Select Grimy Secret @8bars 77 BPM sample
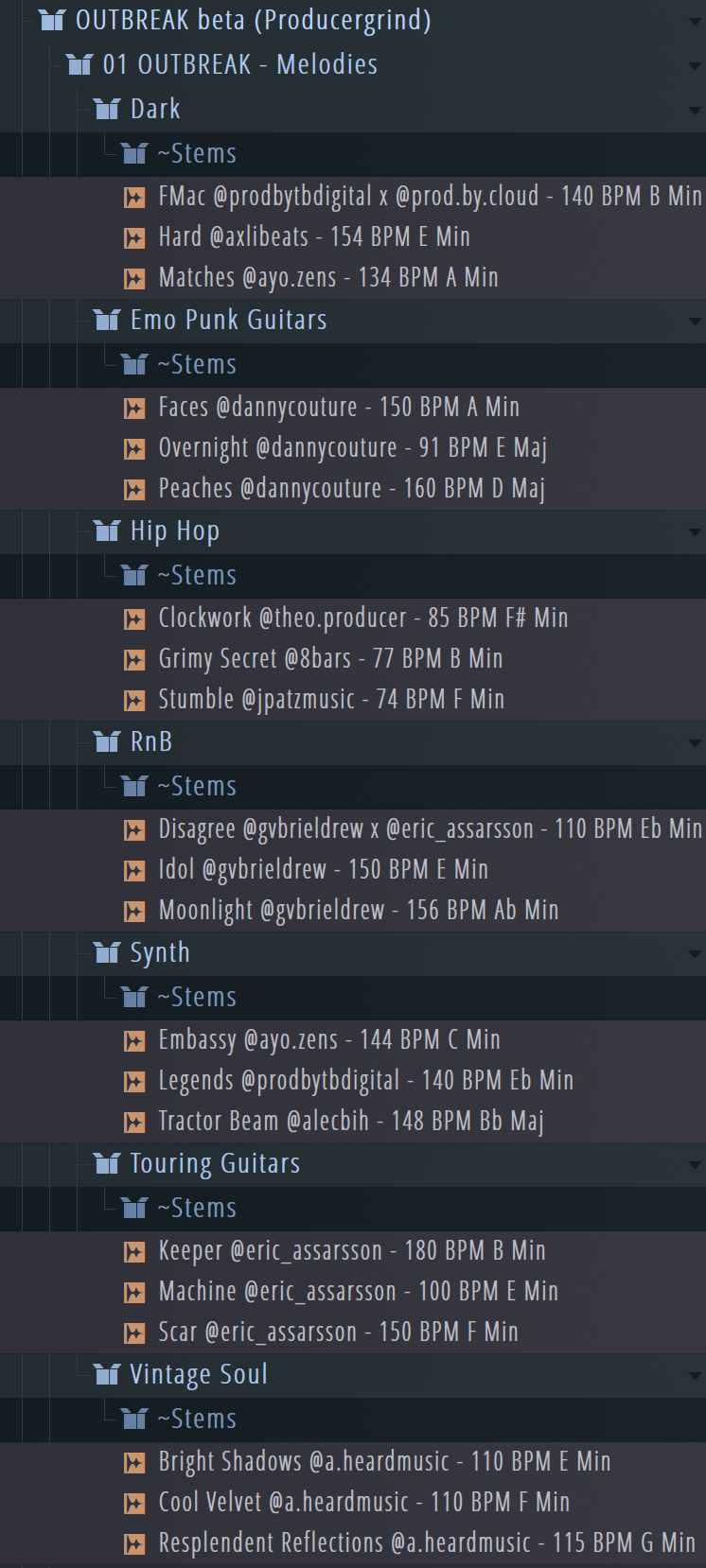706x1568 pixels. tap(329, 658)
